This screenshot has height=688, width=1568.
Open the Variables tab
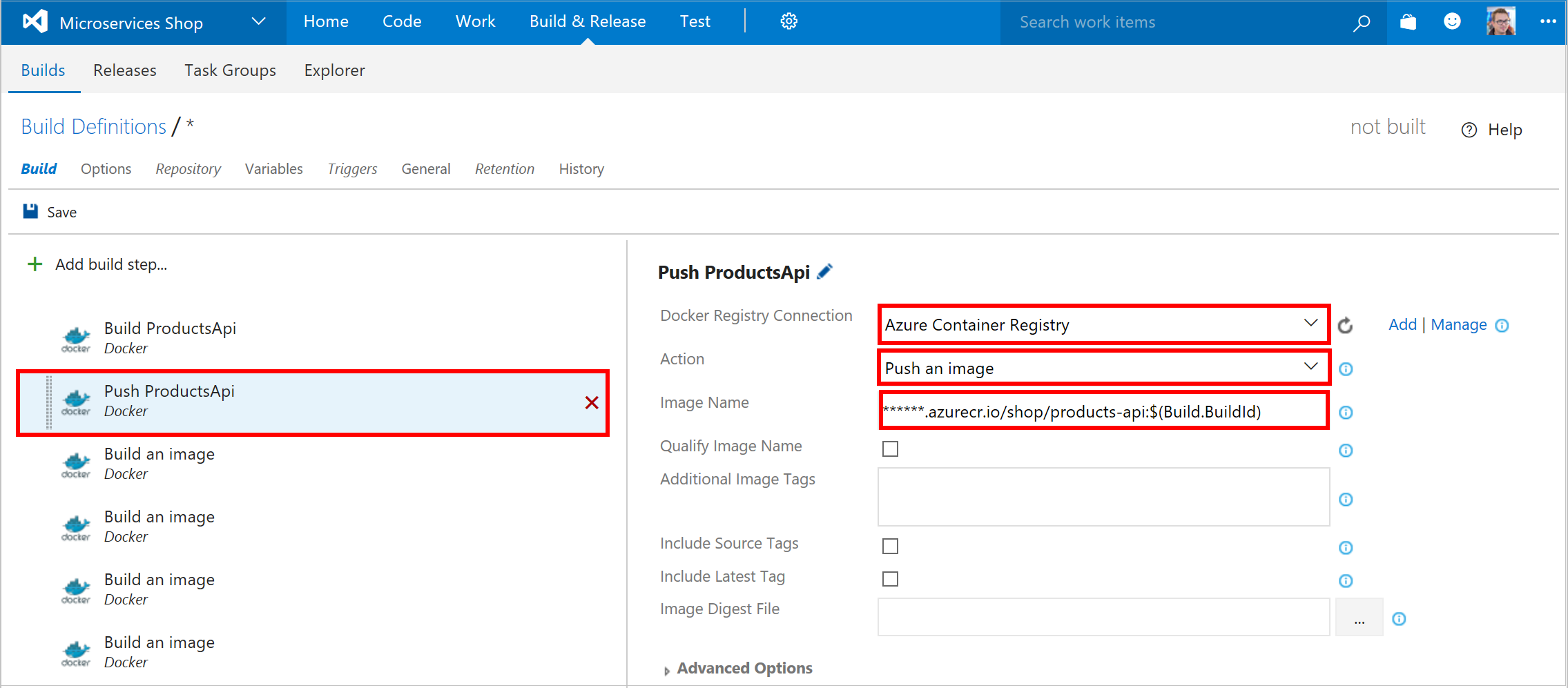pos(273,168)
